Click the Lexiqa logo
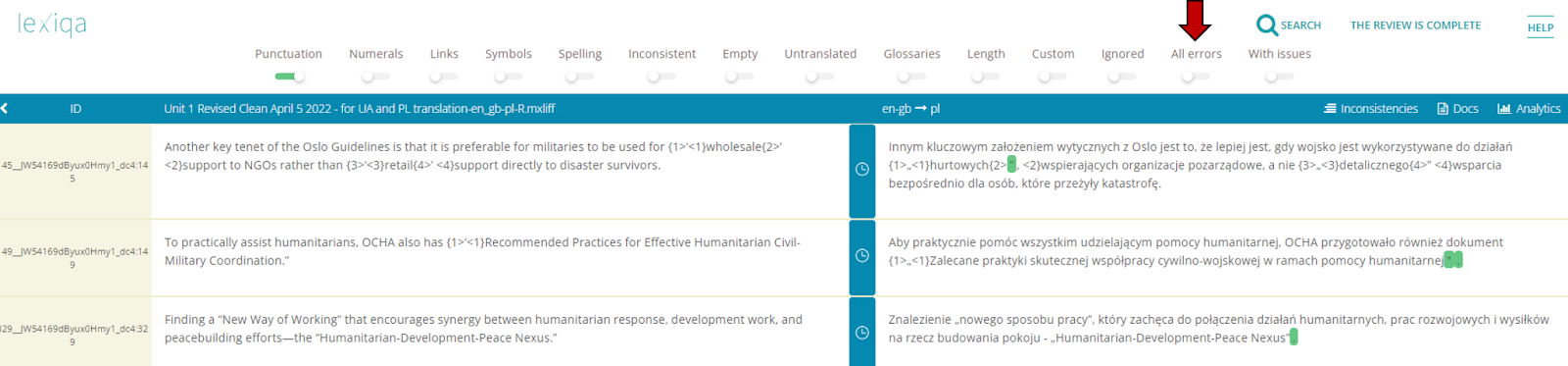 [52, 25]
